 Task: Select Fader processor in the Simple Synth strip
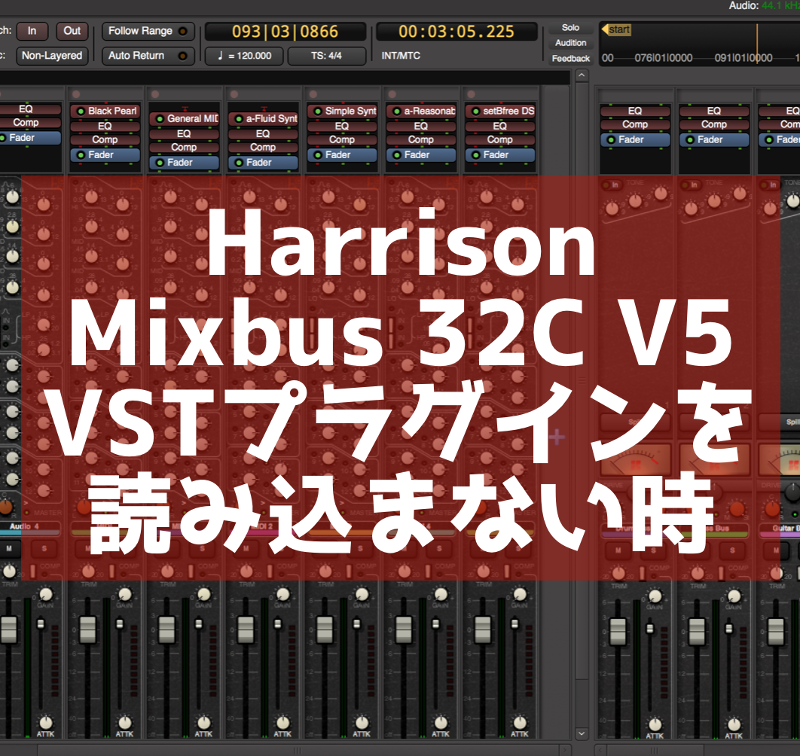[342, 155]
